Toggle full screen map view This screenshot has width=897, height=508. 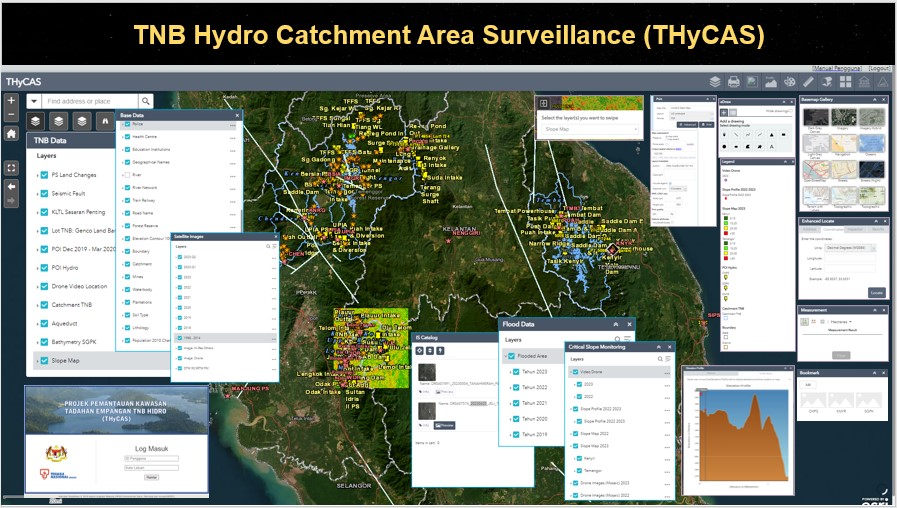(x=11, y=168)
